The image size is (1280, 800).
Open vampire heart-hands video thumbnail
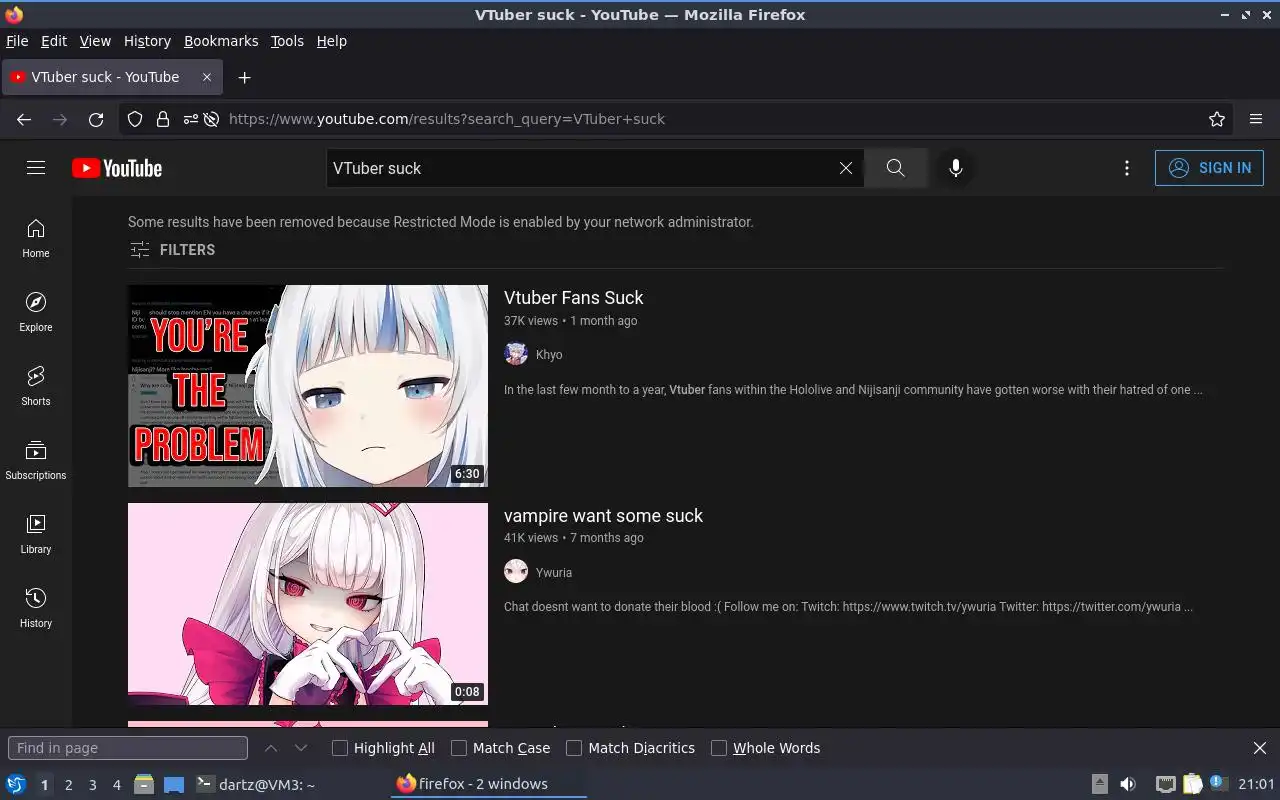(308, 604)
